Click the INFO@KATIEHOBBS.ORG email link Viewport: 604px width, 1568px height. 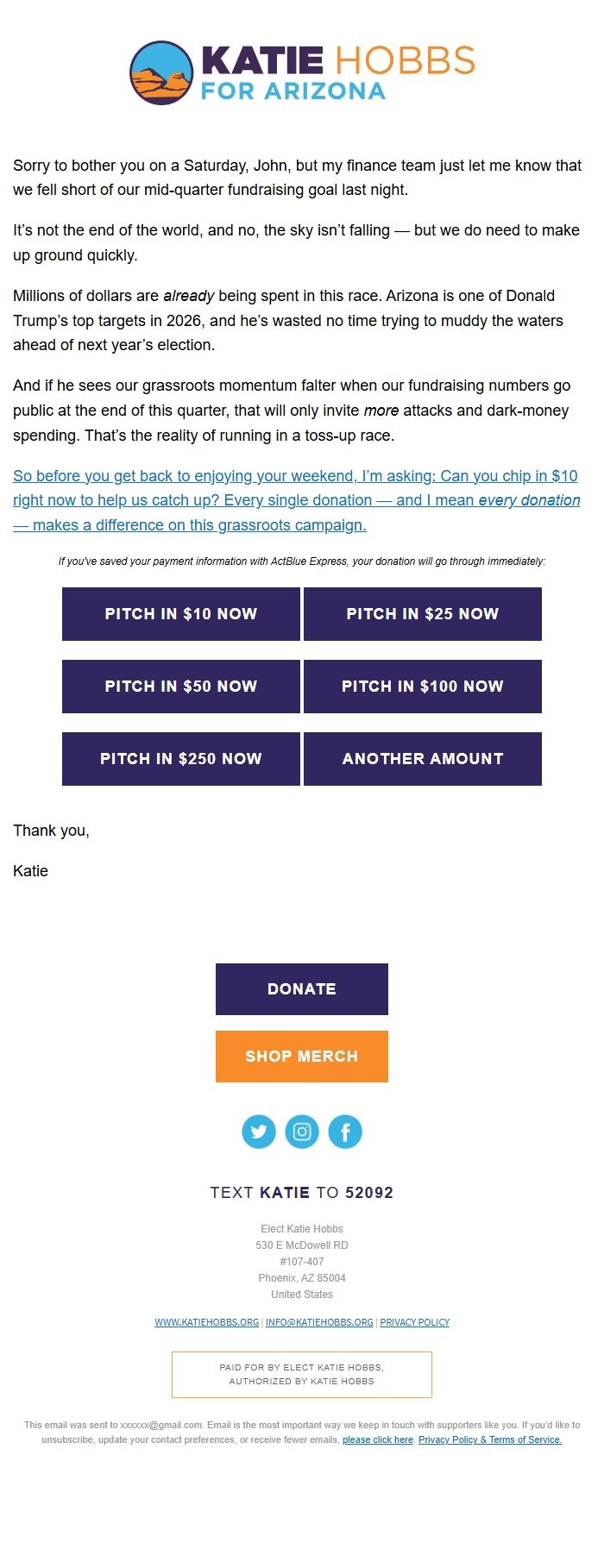click(x=319, y=1322)
